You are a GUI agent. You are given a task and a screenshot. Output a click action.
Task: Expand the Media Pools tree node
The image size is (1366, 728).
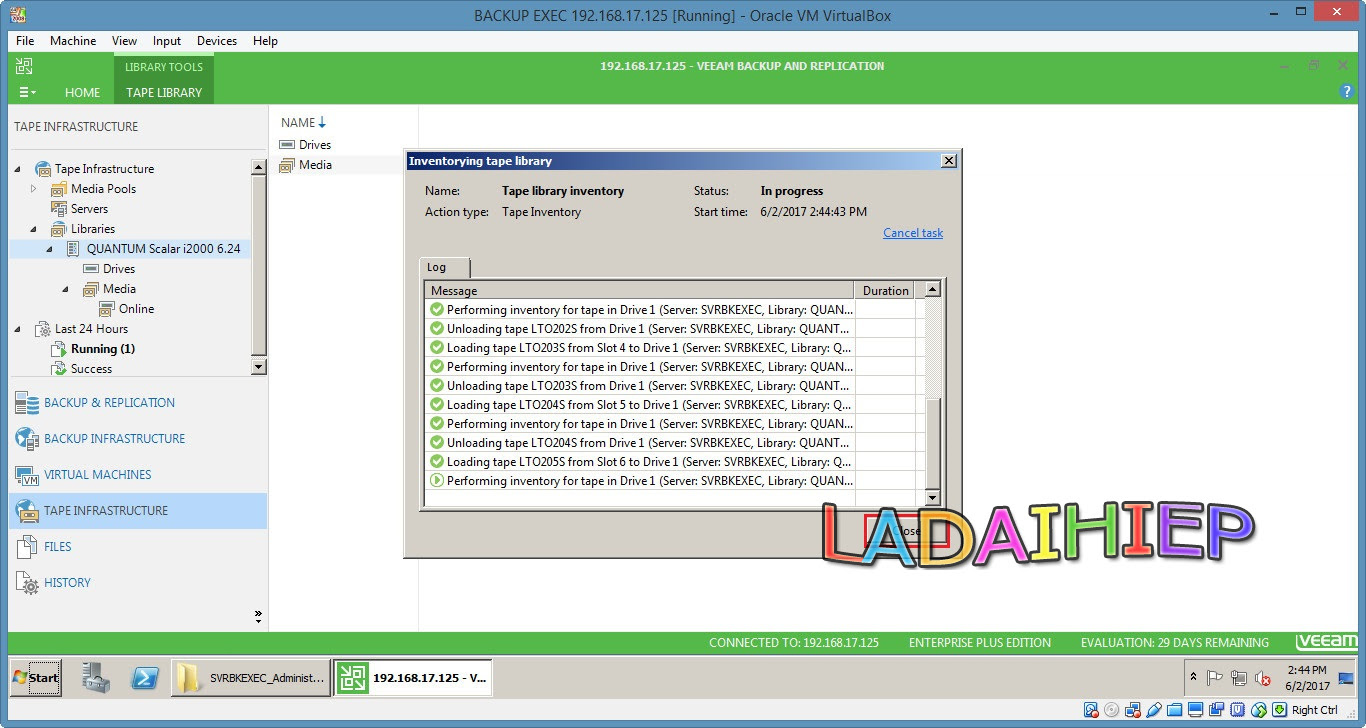click(34, 189)
